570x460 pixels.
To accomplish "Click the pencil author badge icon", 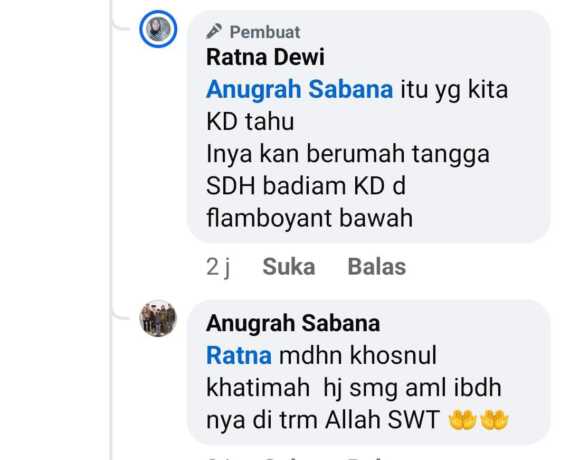I will click(x=214, y=31).
